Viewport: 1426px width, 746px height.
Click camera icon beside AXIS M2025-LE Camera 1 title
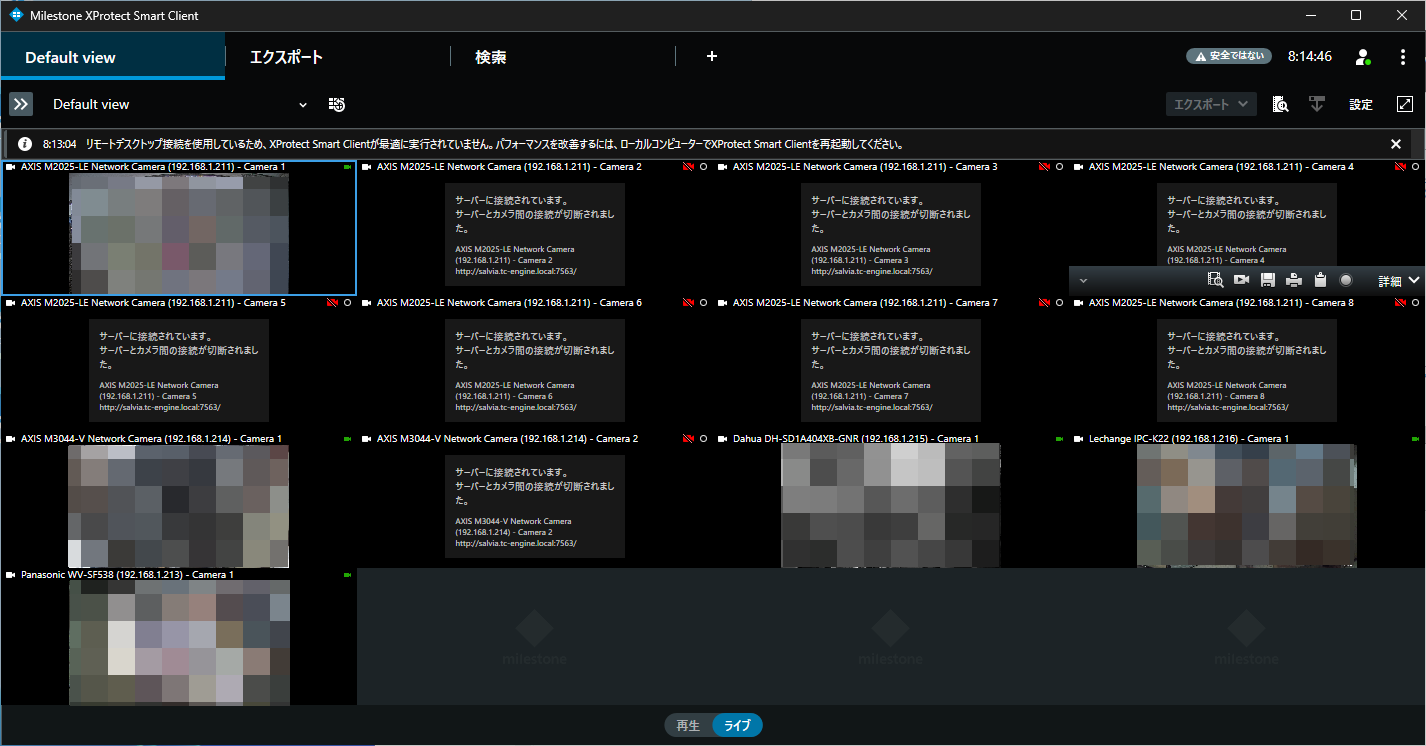[x=11, y=167]
